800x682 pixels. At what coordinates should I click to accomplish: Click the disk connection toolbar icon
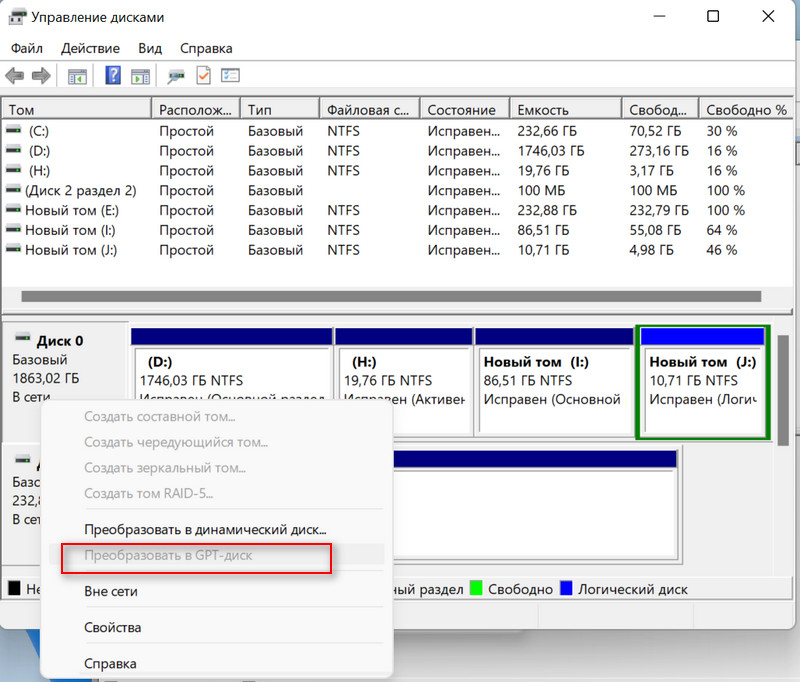click(x=176, y=76)
